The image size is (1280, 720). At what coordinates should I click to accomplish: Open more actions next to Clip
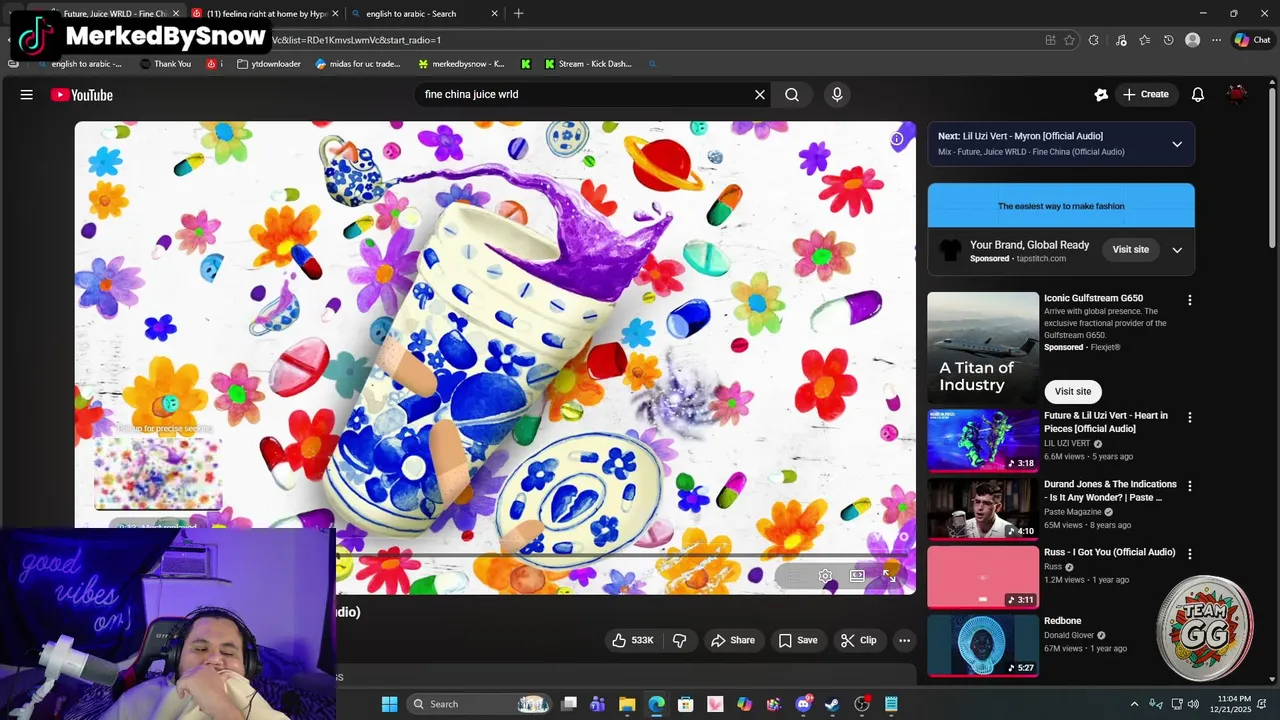pos(904,640)
